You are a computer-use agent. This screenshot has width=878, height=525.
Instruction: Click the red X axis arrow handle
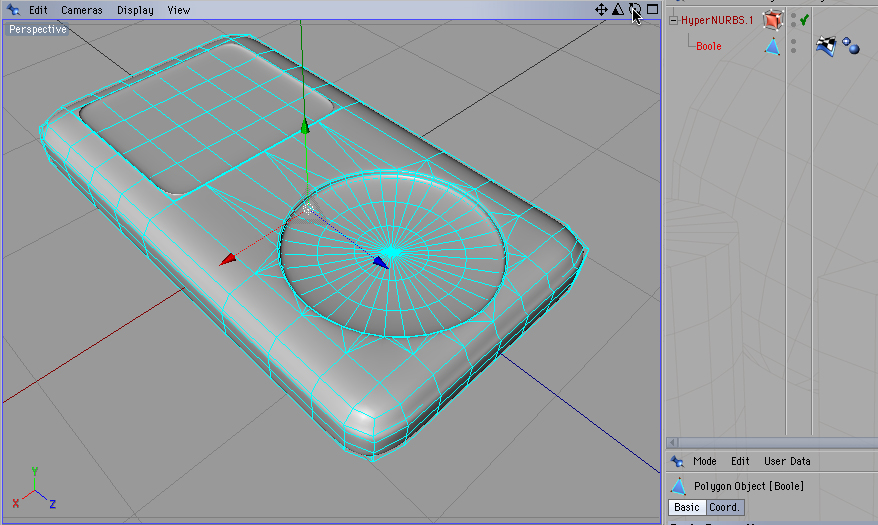click(x=228, y=259)
